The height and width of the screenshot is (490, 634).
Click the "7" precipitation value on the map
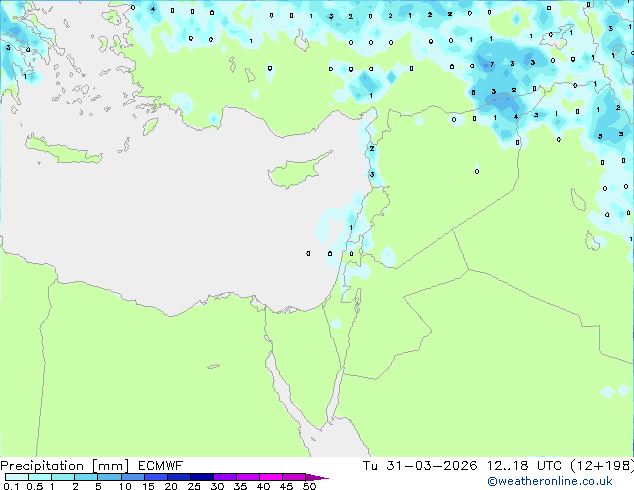click(x=492, y=64)
